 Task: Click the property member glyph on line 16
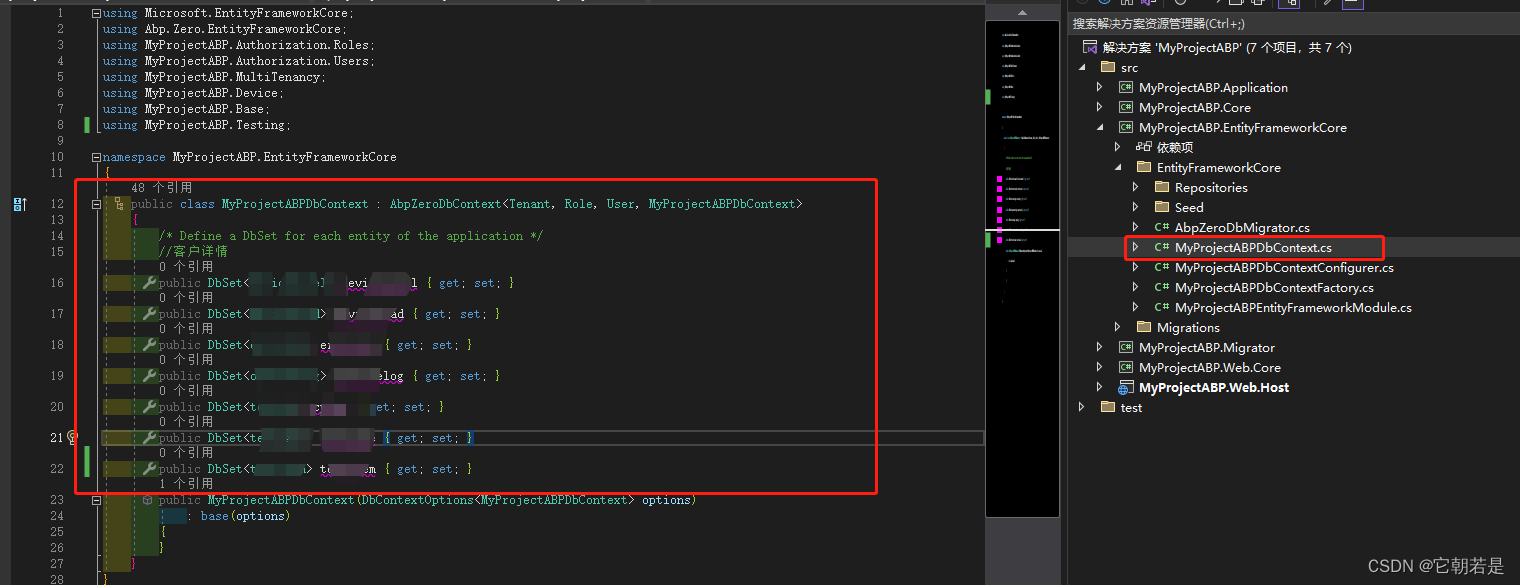click(148, 282)
